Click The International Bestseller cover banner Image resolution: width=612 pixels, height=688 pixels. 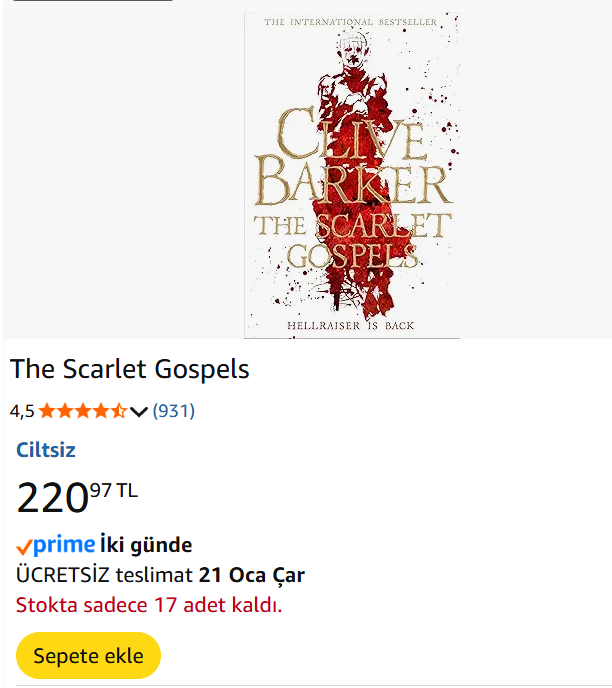[350, 22]
